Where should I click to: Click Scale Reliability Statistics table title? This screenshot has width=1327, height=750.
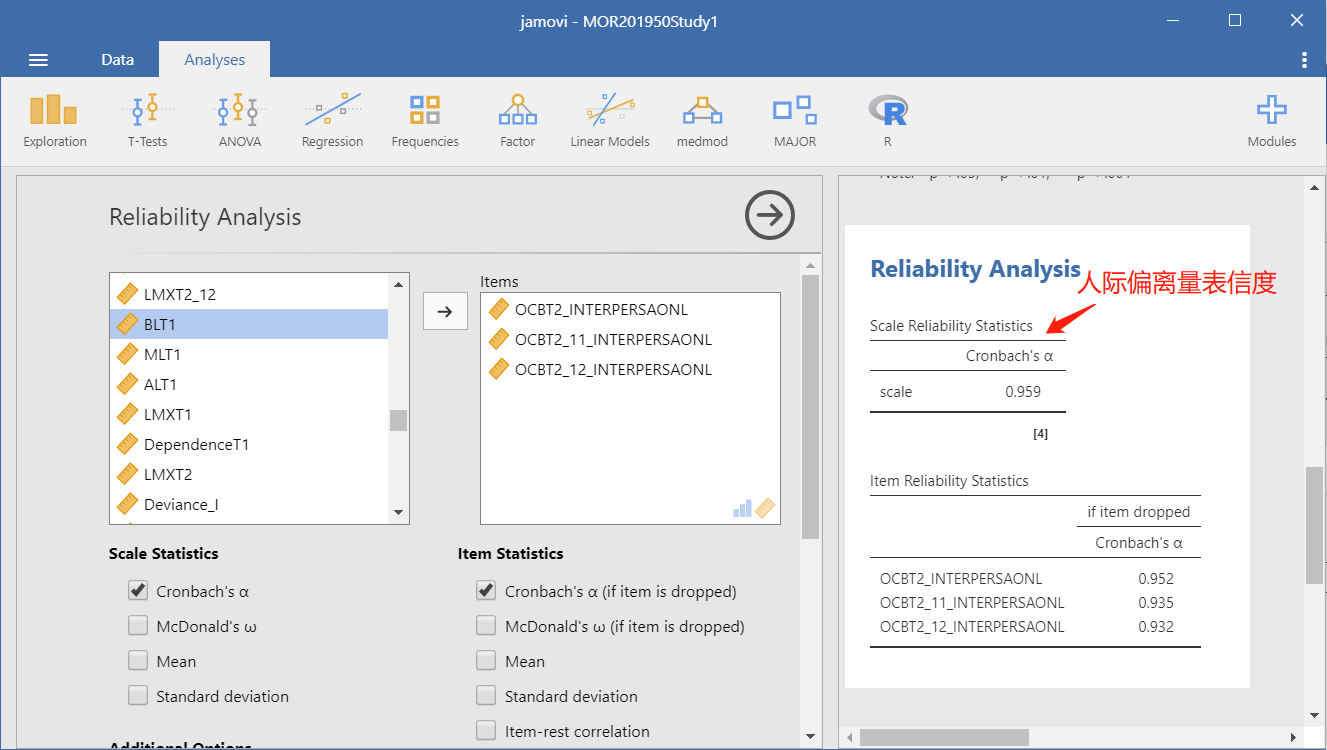point(951,326)
